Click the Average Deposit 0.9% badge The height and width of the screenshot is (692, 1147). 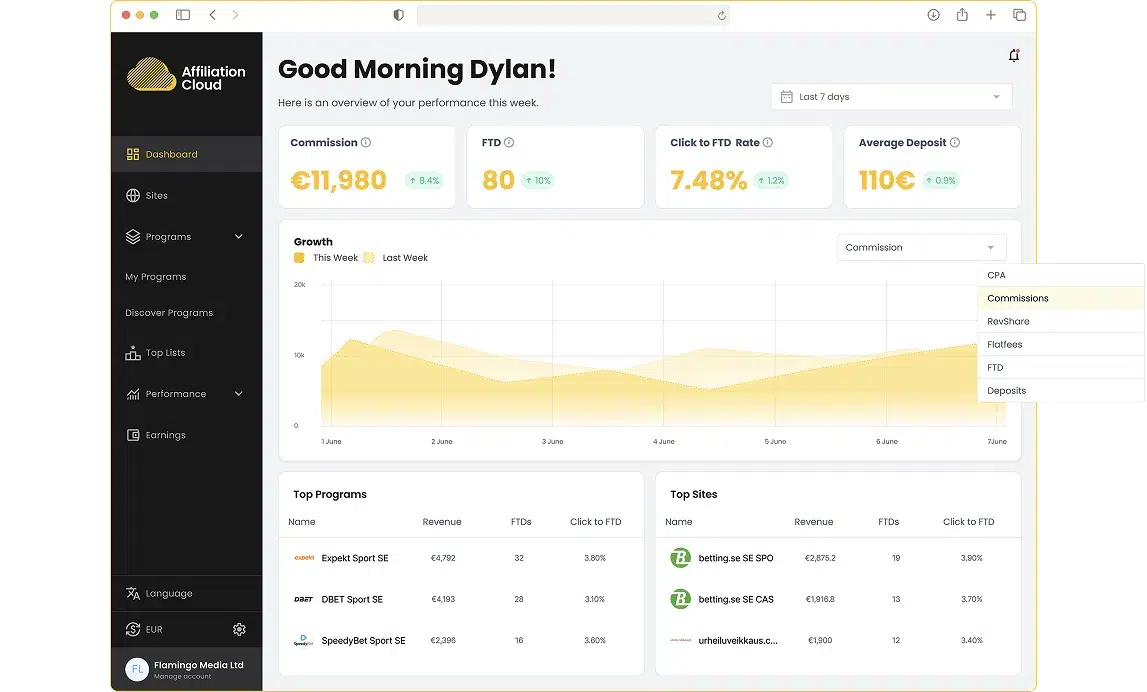pyautogui.click(x=940, y=181)
